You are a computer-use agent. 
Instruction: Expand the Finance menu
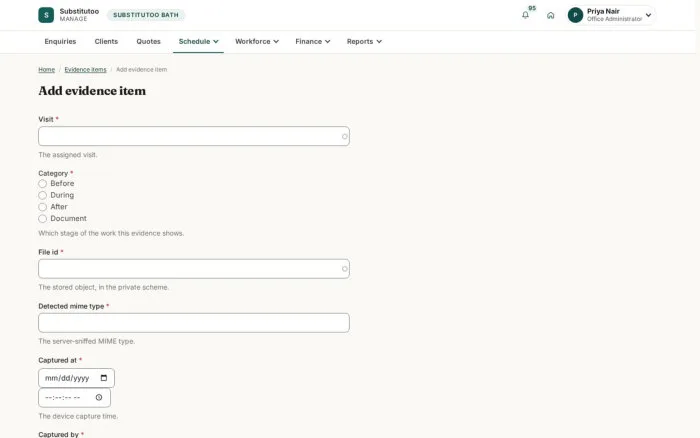tap(312, 41)
